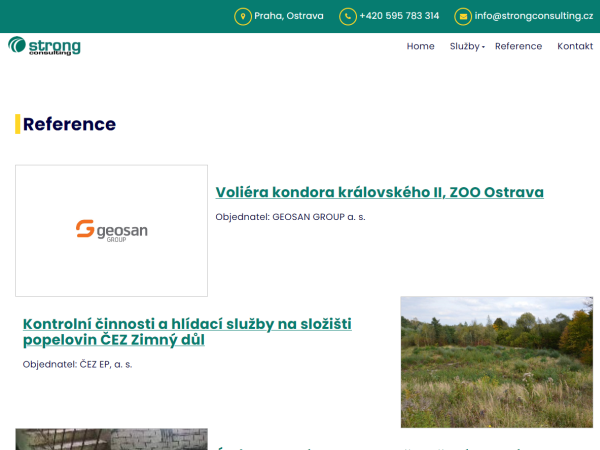The width and height of the screenshot is (600, 450).
Task: Click the Reference page heading
Action: pos(69,124)
